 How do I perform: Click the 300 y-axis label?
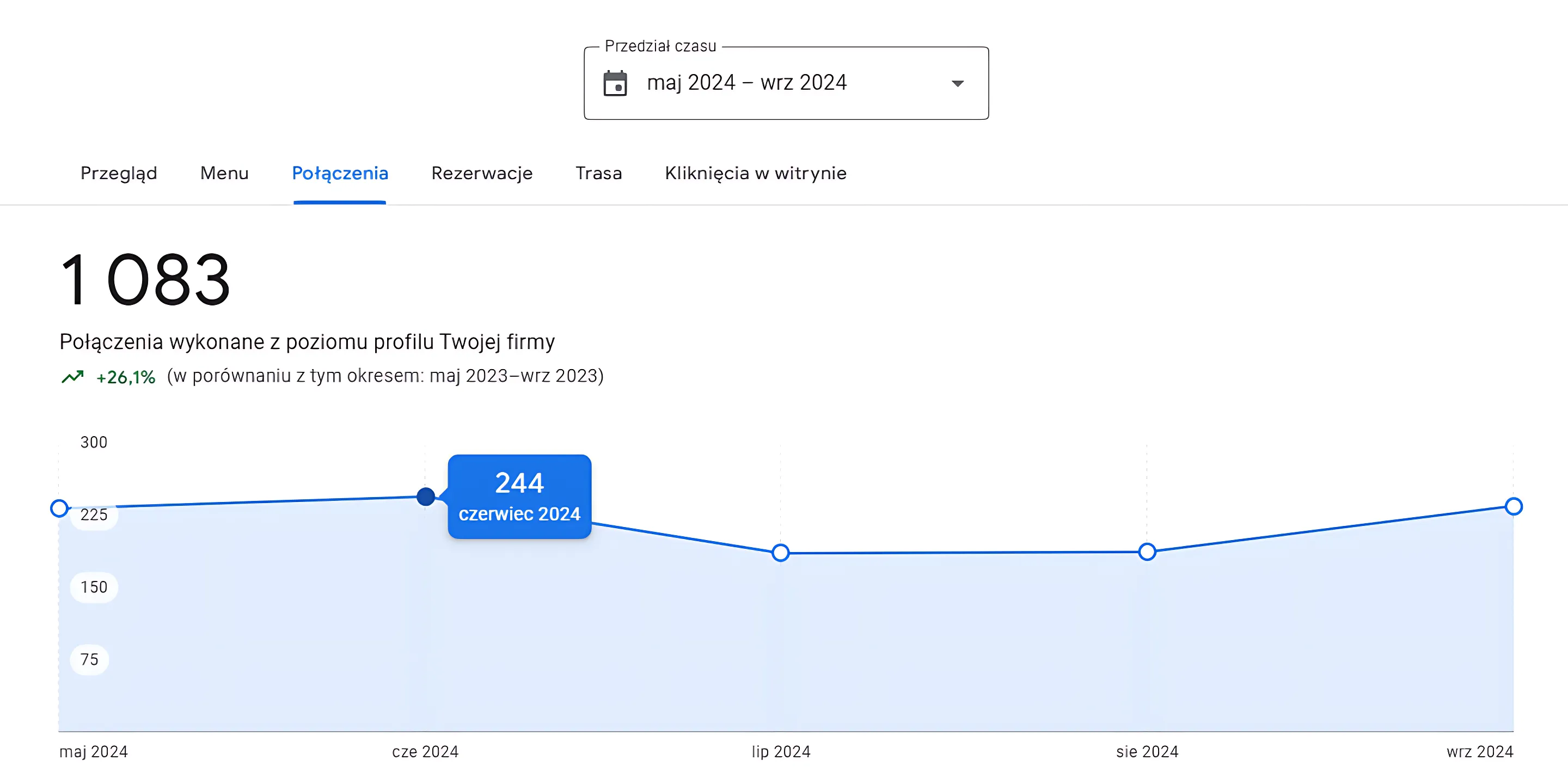[94, 443]
